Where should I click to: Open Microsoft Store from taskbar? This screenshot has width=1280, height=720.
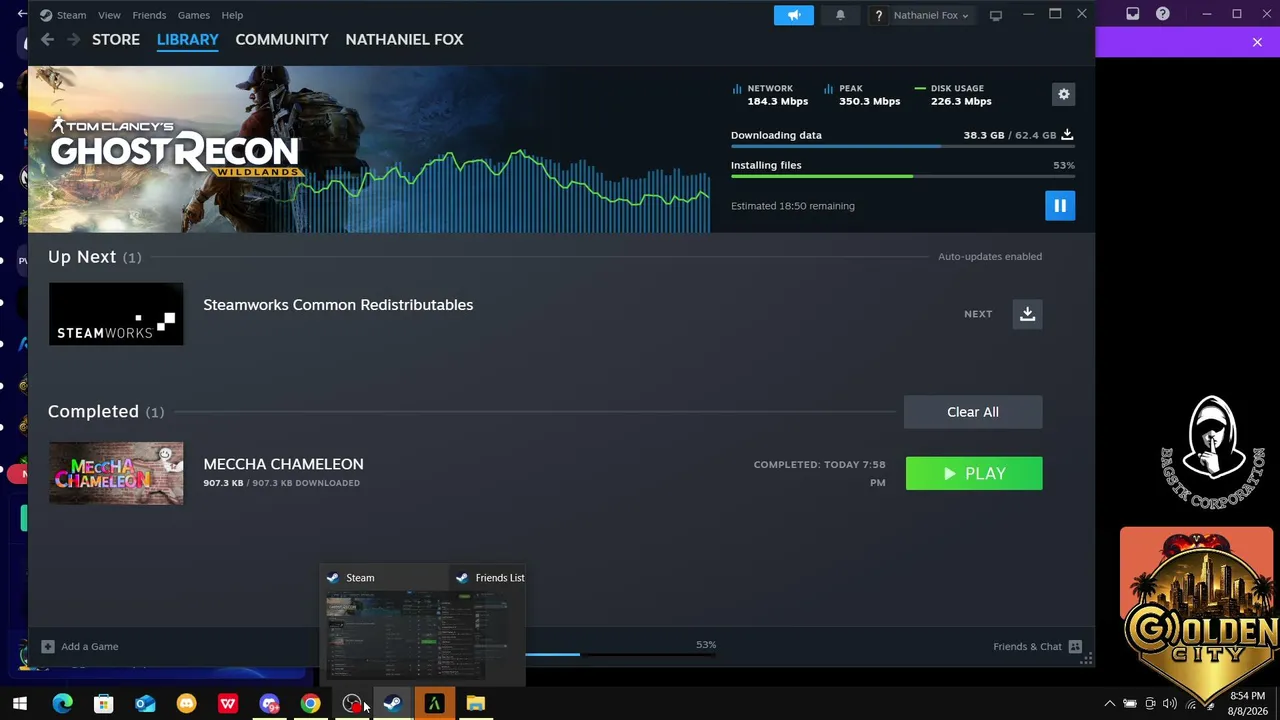[x=103, y=704]
